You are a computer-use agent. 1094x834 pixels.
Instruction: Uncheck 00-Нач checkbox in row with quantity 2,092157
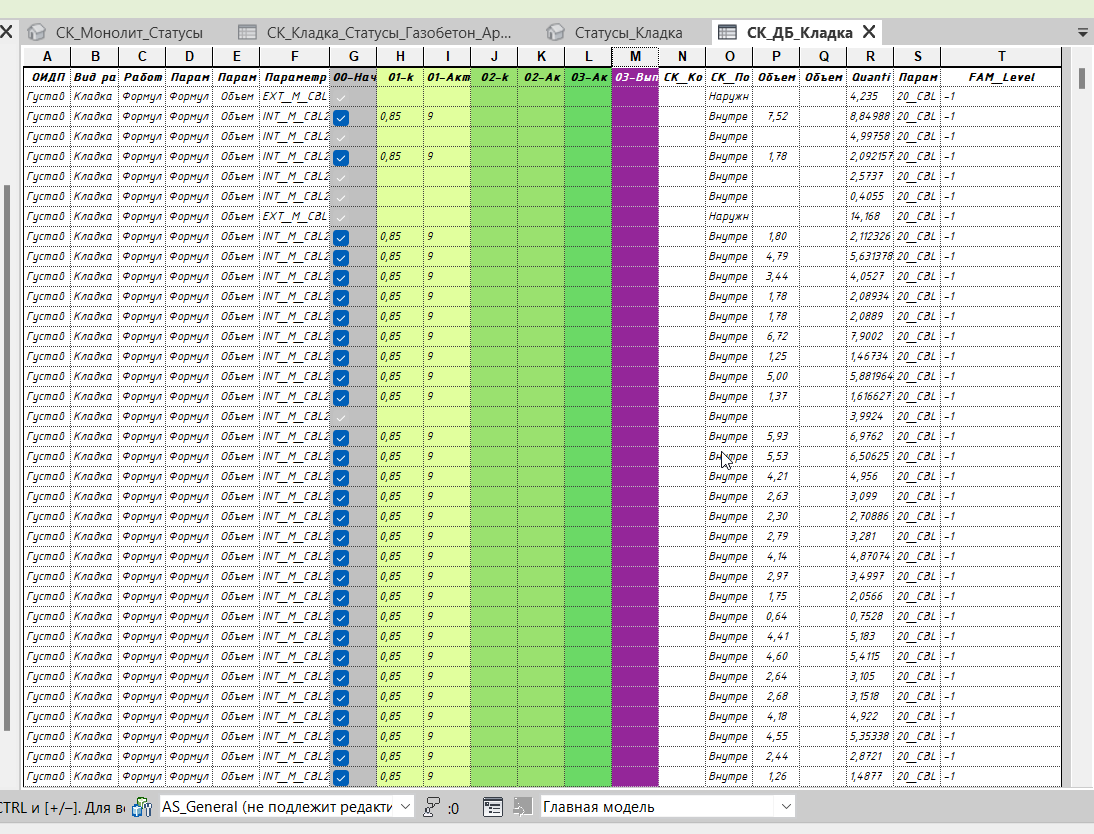(340, 157)
